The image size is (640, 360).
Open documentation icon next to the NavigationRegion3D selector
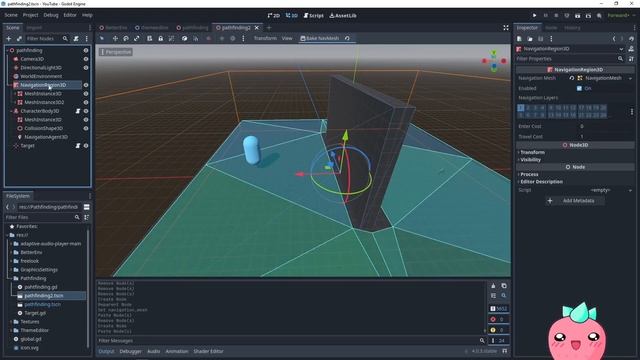(x=631, y=49)
